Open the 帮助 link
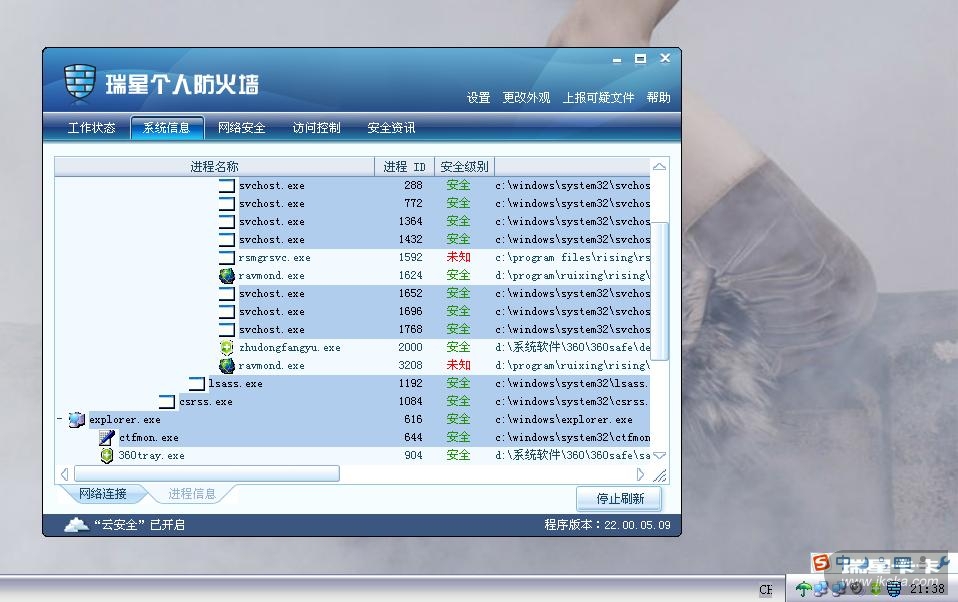The width and height of the screenshot is (958, 602). click(x=658, y=97)
